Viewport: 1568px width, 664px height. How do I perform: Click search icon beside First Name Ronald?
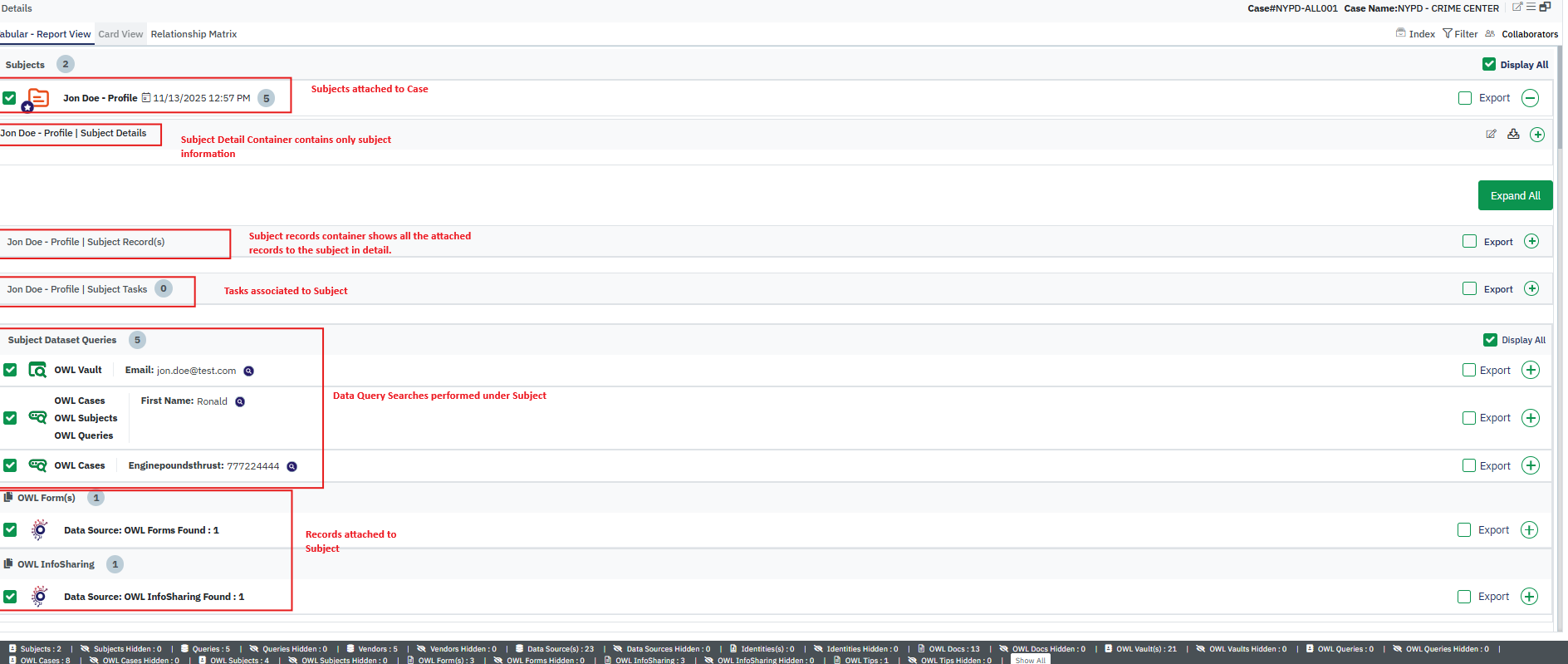(x=240, y=402)
